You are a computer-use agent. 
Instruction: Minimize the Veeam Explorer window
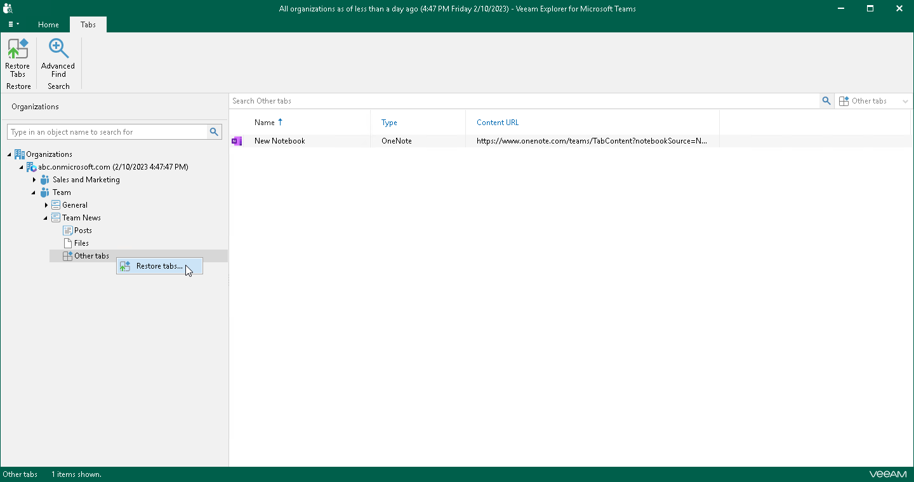[841, 8]
